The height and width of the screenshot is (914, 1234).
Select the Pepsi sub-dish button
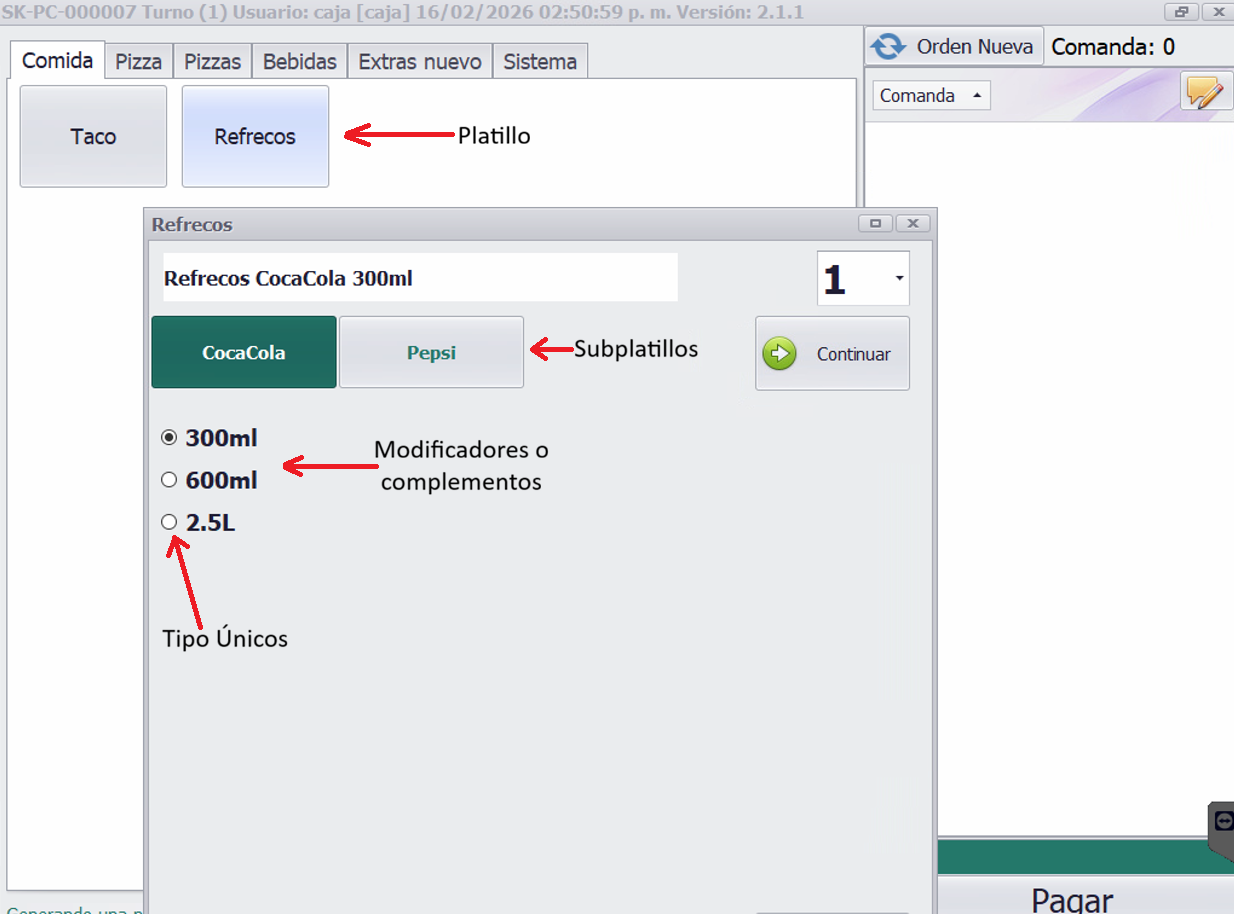(431, 353)
